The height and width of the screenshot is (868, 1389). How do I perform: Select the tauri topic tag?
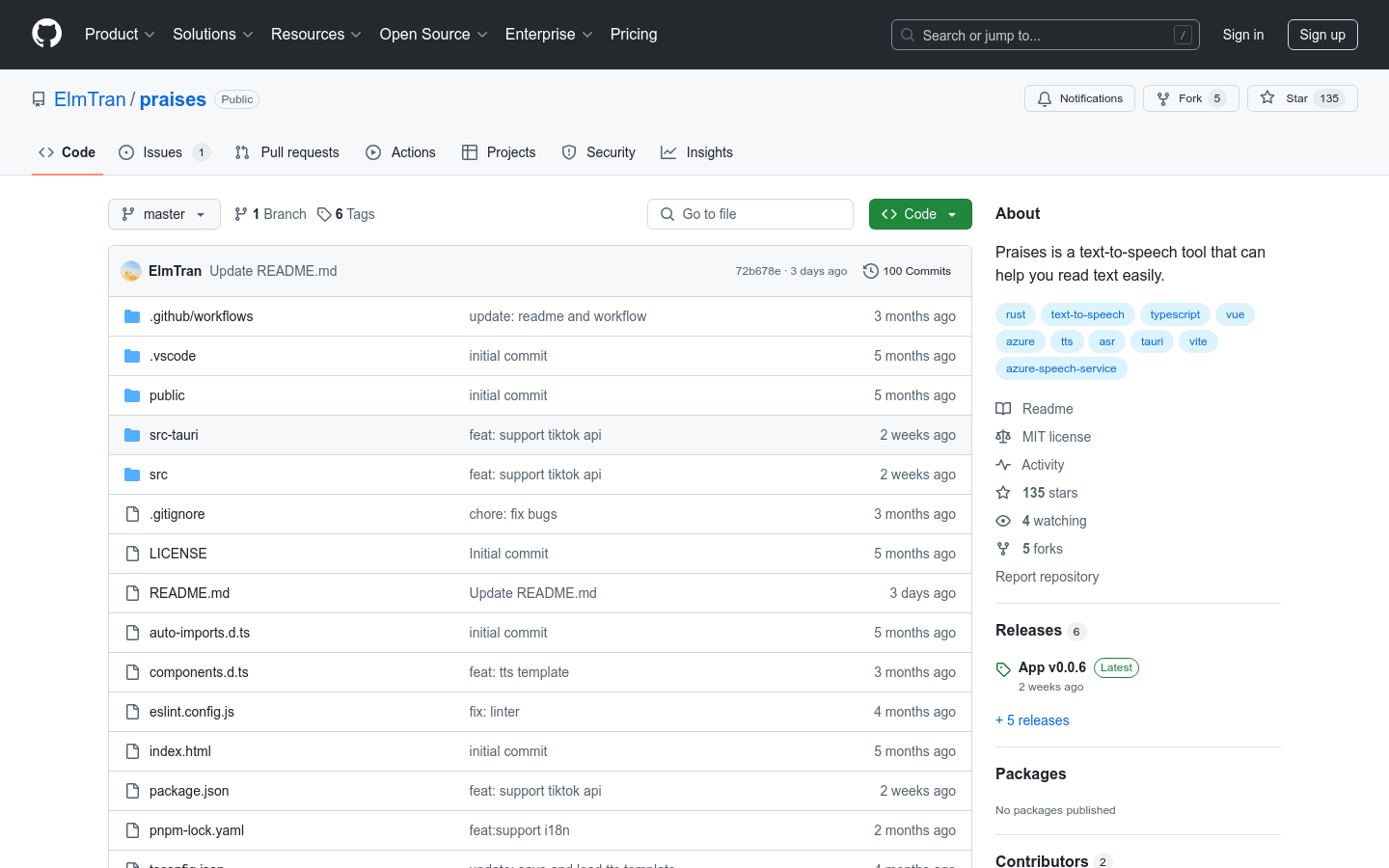point(1152,341)
